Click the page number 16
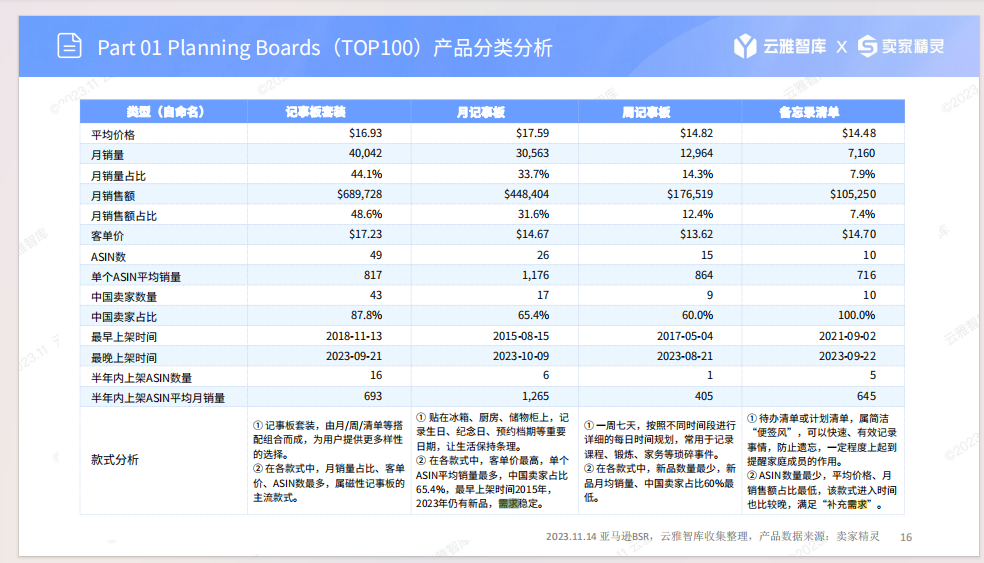This screenshot has width=984, height=563. pos(906,537)
